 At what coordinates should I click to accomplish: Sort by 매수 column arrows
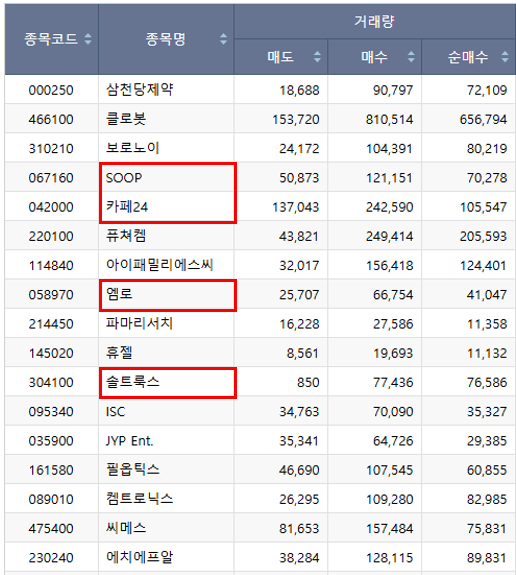[411, 57]
